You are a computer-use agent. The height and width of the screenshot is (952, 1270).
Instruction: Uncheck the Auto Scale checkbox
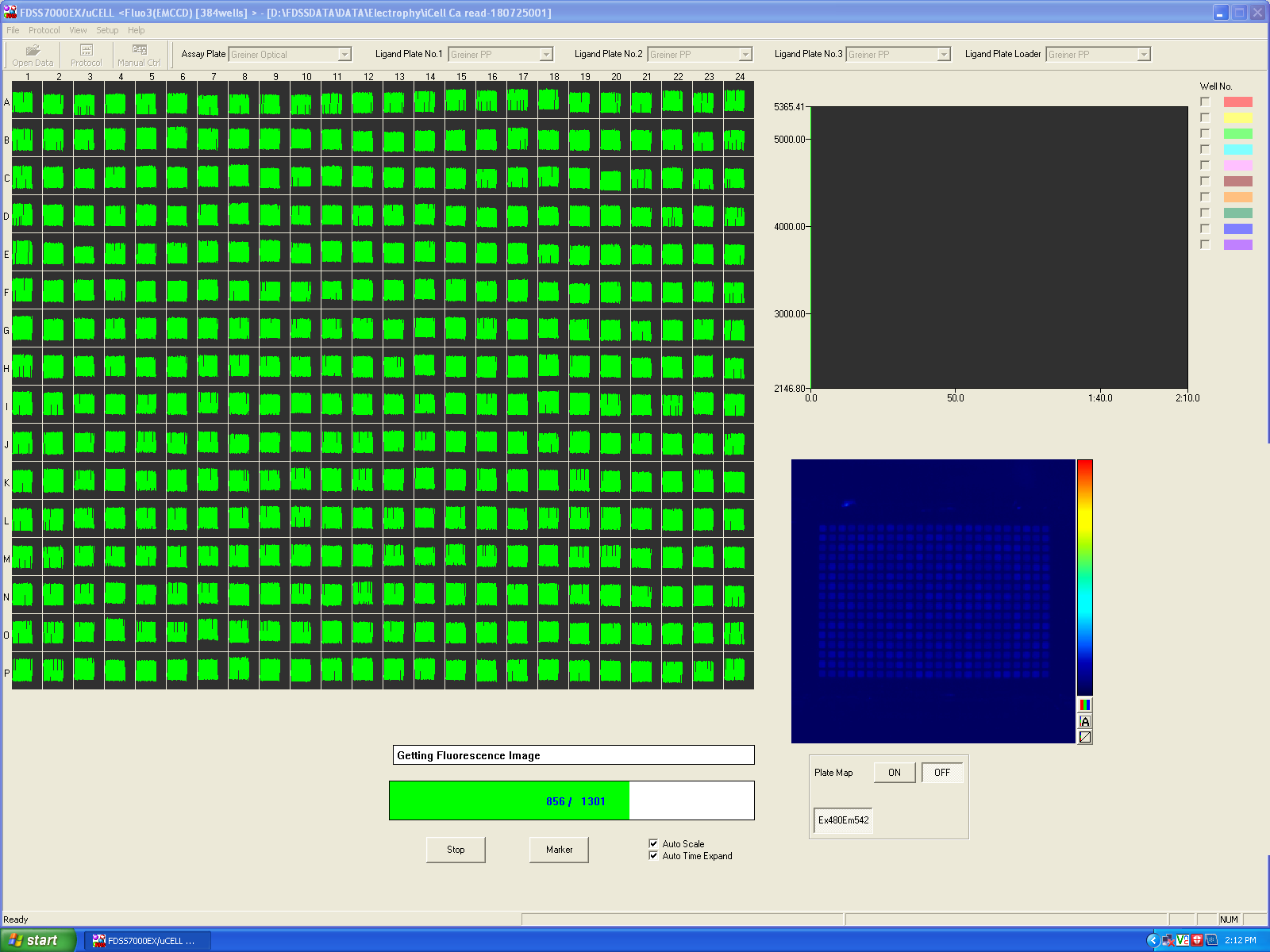[x=653, y=843]
